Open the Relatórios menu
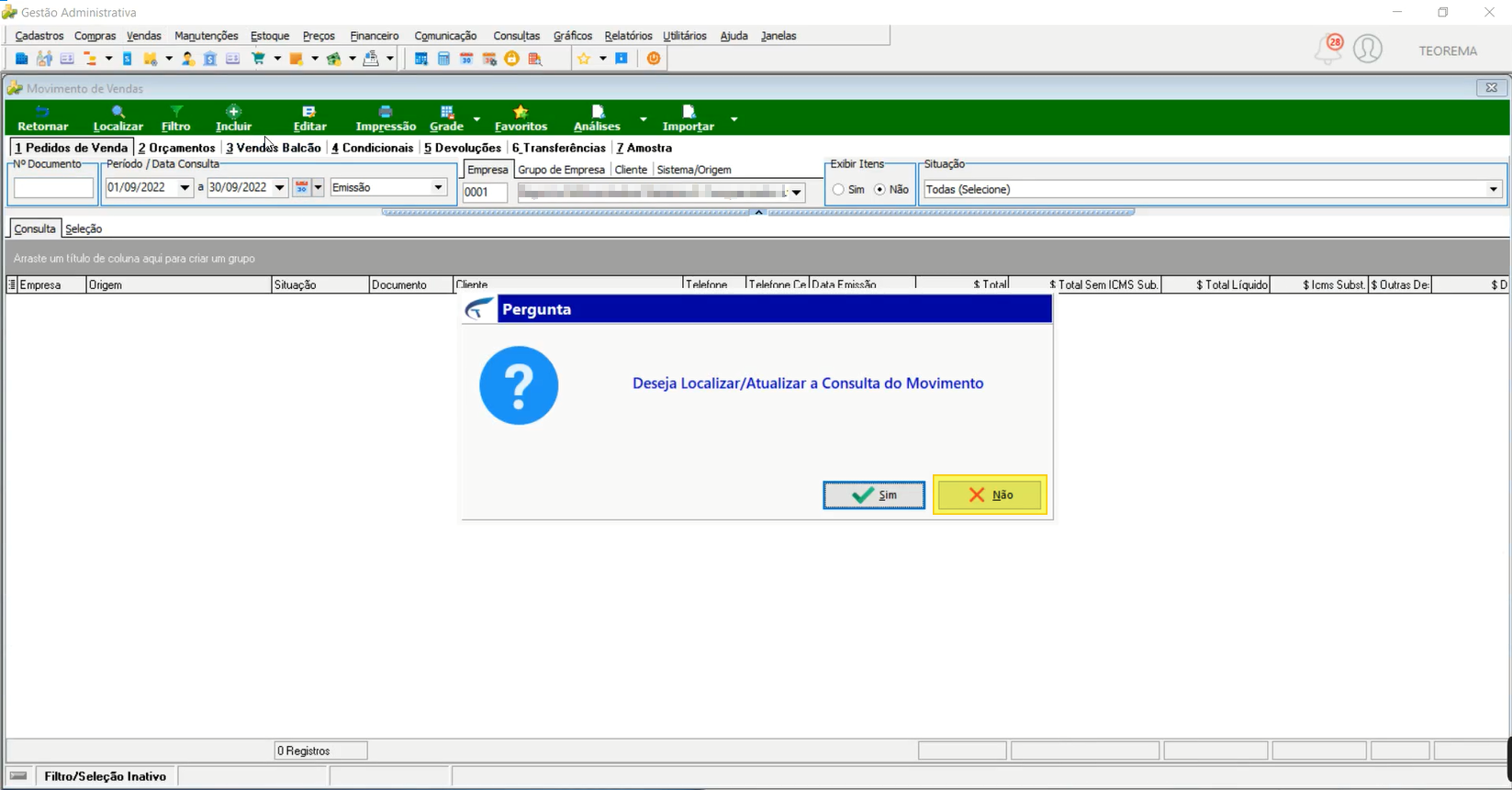 coord(628,36)
